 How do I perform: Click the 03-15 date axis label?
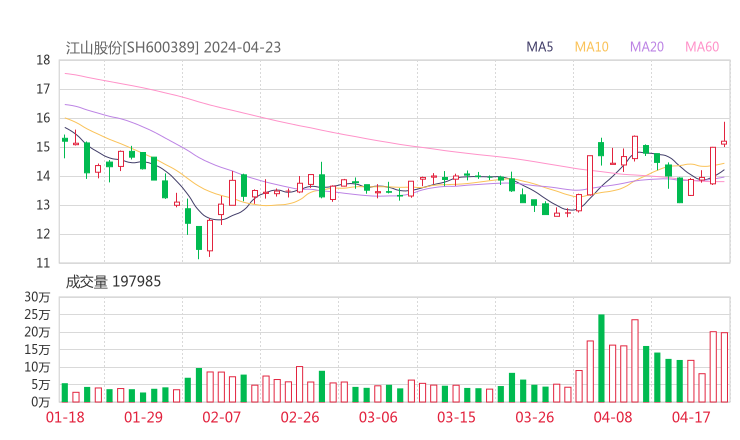coord(456,417)
